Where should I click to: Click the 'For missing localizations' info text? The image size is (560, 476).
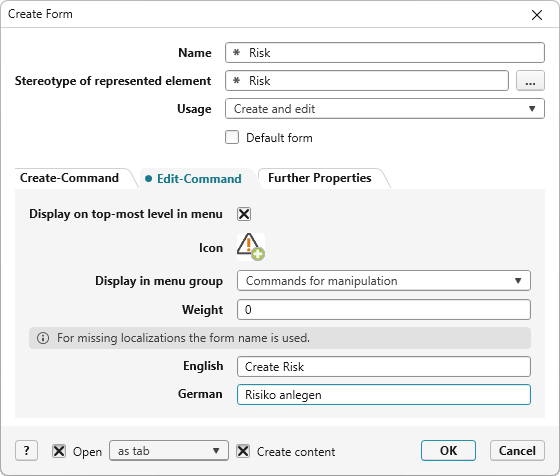tap(183, 338)
